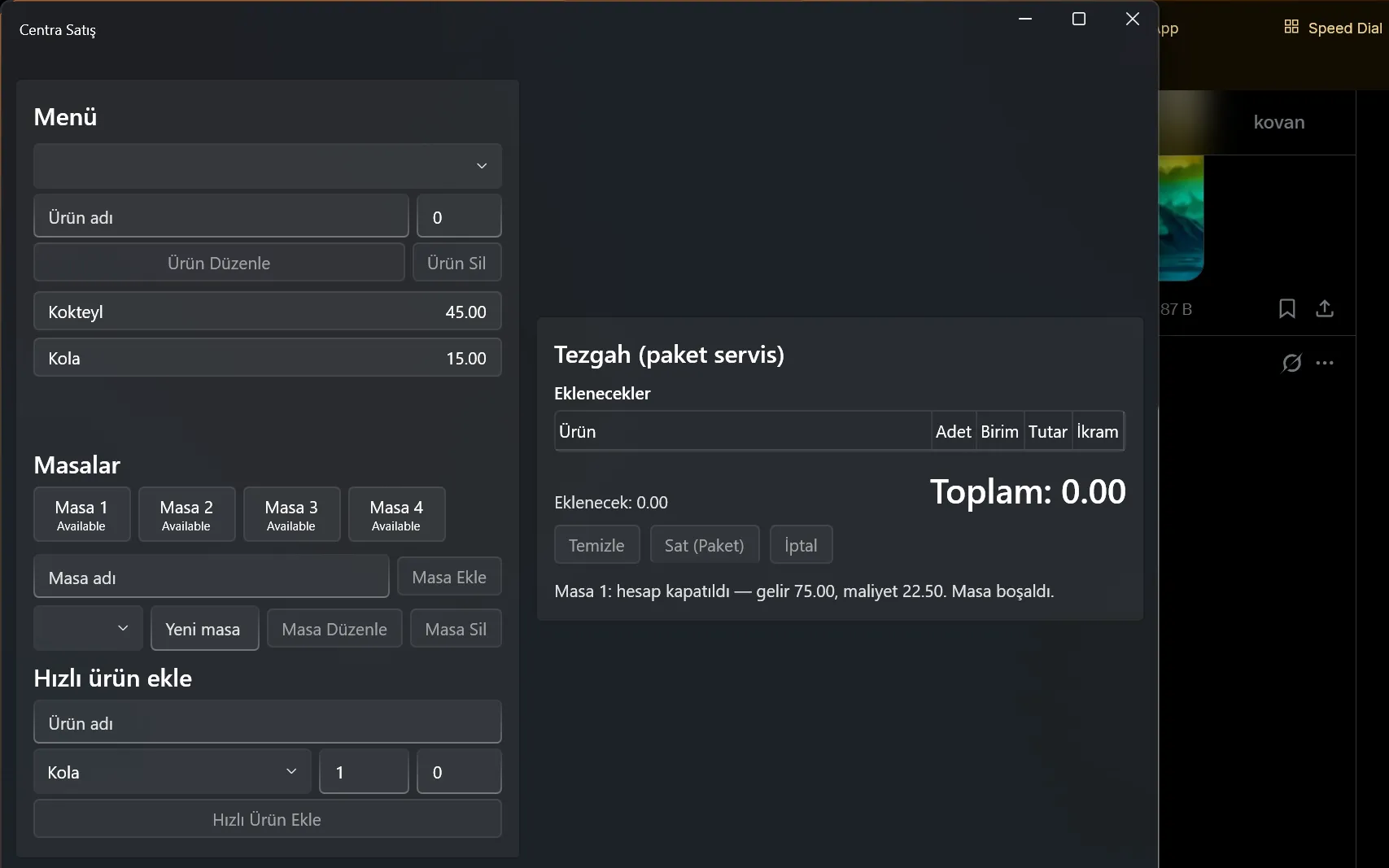1389x868 pixels.
Task: Focus the menu product price field
Action: (459, 216)
